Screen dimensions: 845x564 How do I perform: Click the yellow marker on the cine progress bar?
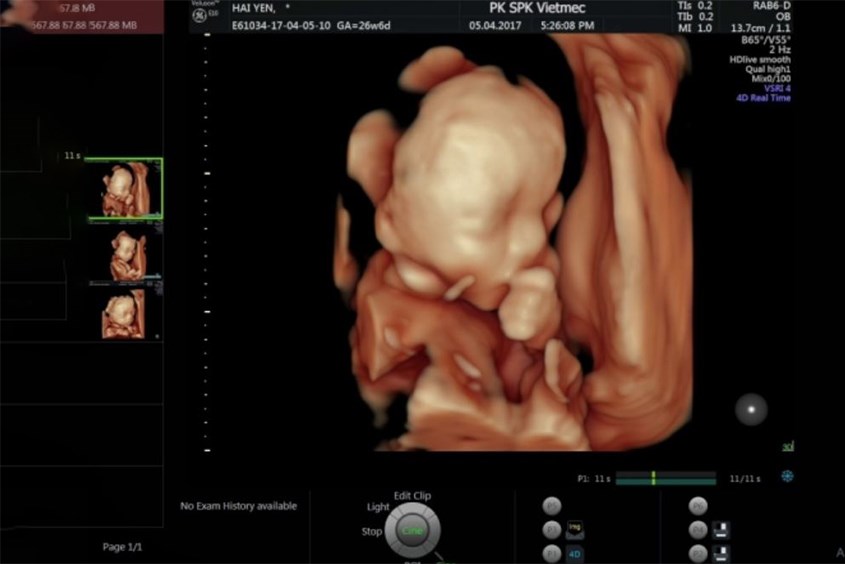[653, 477]
